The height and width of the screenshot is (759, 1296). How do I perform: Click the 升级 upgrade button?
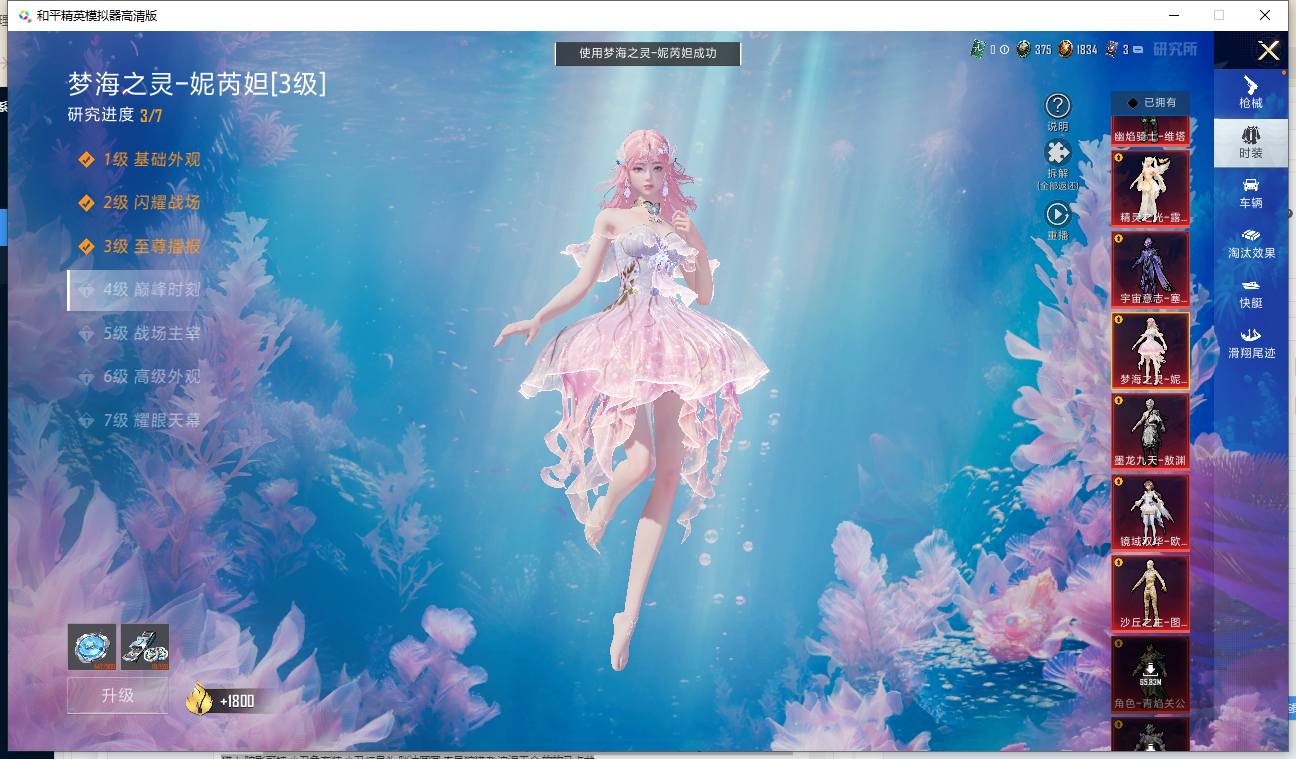(x=117, y=695)
